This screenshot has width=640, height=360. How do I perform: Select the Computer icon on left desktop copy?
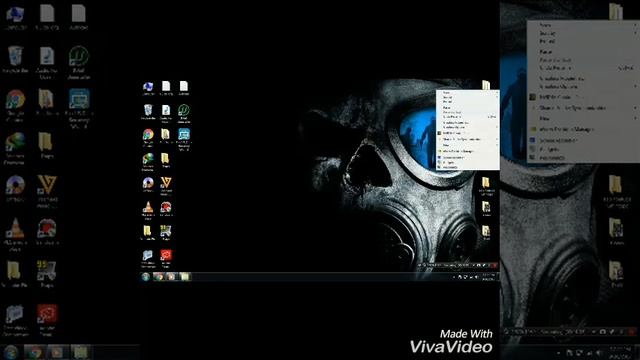[15, 13]
